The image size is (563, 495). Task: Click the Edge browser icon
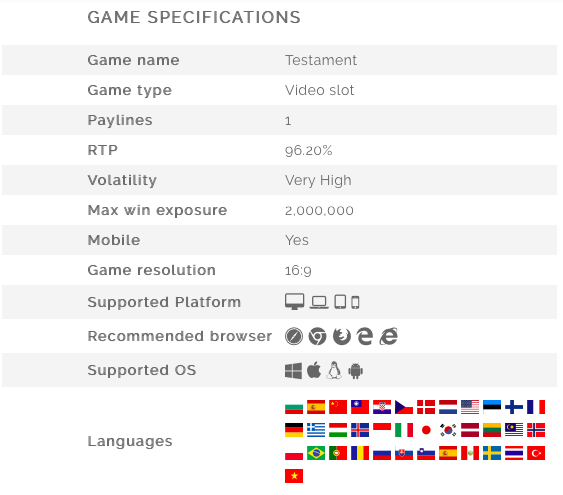[x=364, y=336]
